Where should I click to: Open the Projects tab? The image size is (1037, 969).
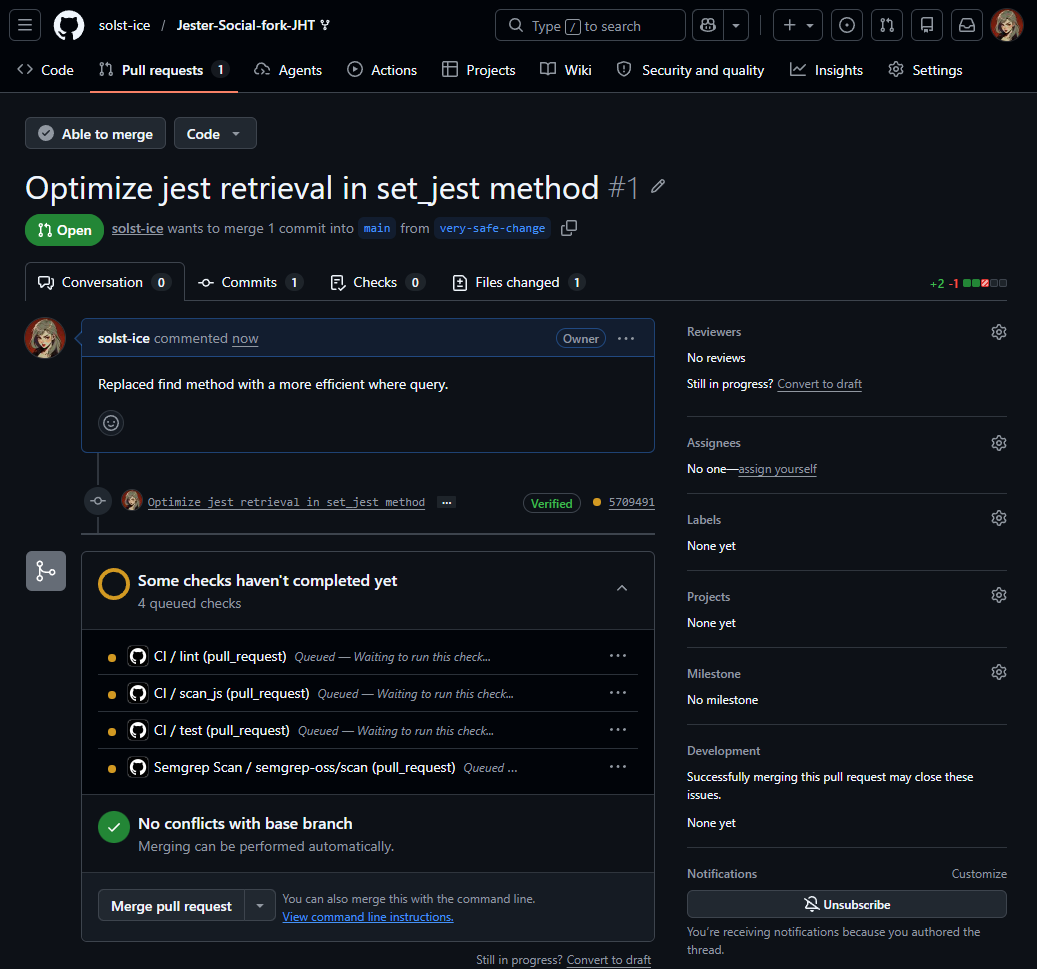(x=479, y=70)
